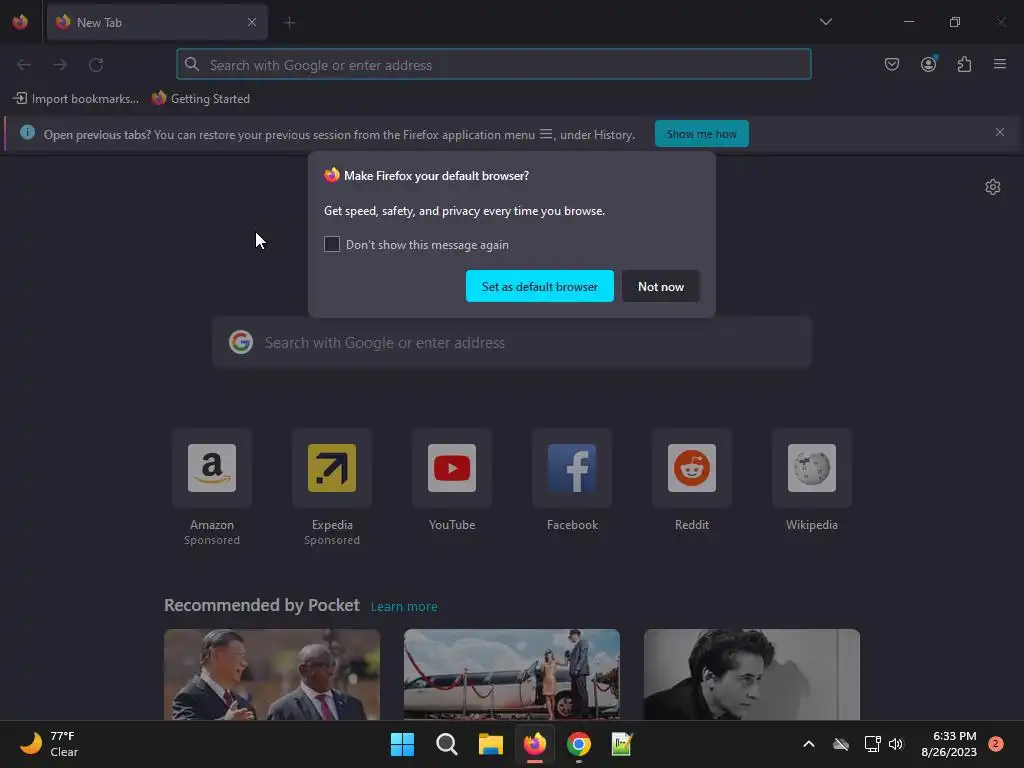Open the volume speaker tray icon

[x=896, y=744]
